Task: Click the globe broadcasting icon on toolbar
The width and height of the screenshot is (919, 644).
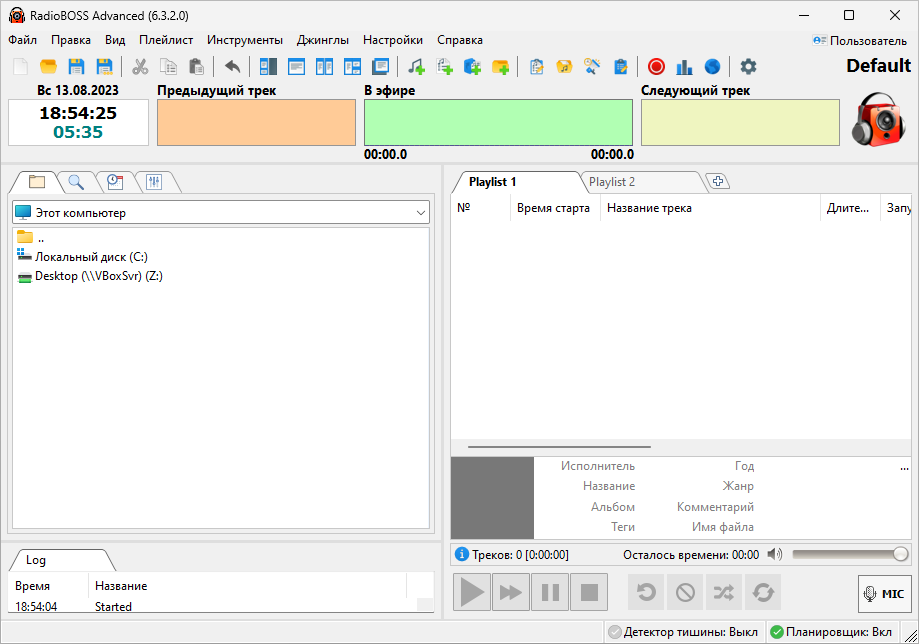Action: pyautogui.click(x=711, y=66)
